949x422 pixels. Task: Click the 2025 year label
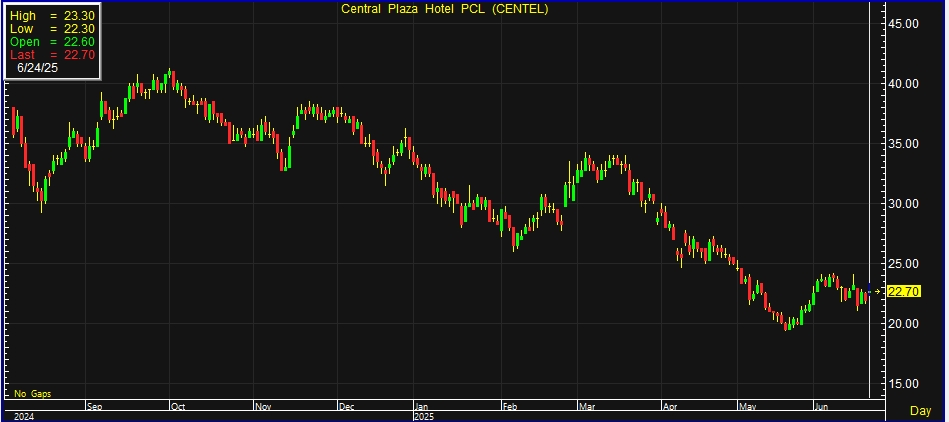[x=424, y=417]
